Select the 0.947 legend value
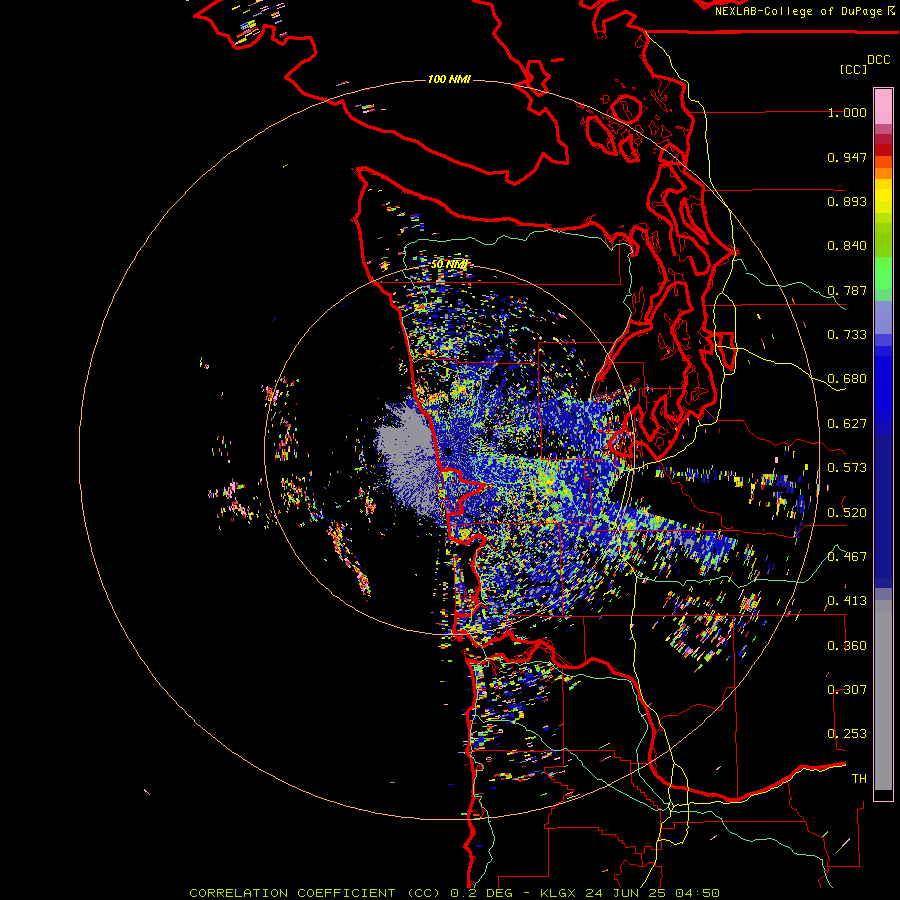Image resolution: width=900 pixels, height=900 pixels. click(847, 157)
